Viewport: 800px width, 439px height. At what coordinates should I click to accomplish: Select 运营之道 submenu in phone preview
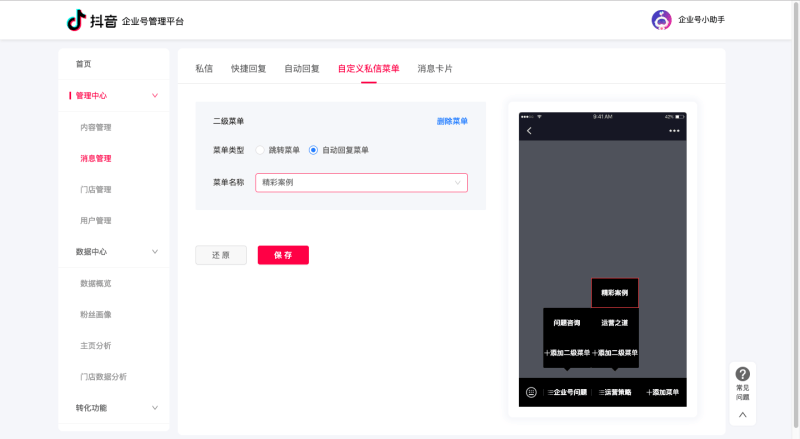(x=615, y=323)
